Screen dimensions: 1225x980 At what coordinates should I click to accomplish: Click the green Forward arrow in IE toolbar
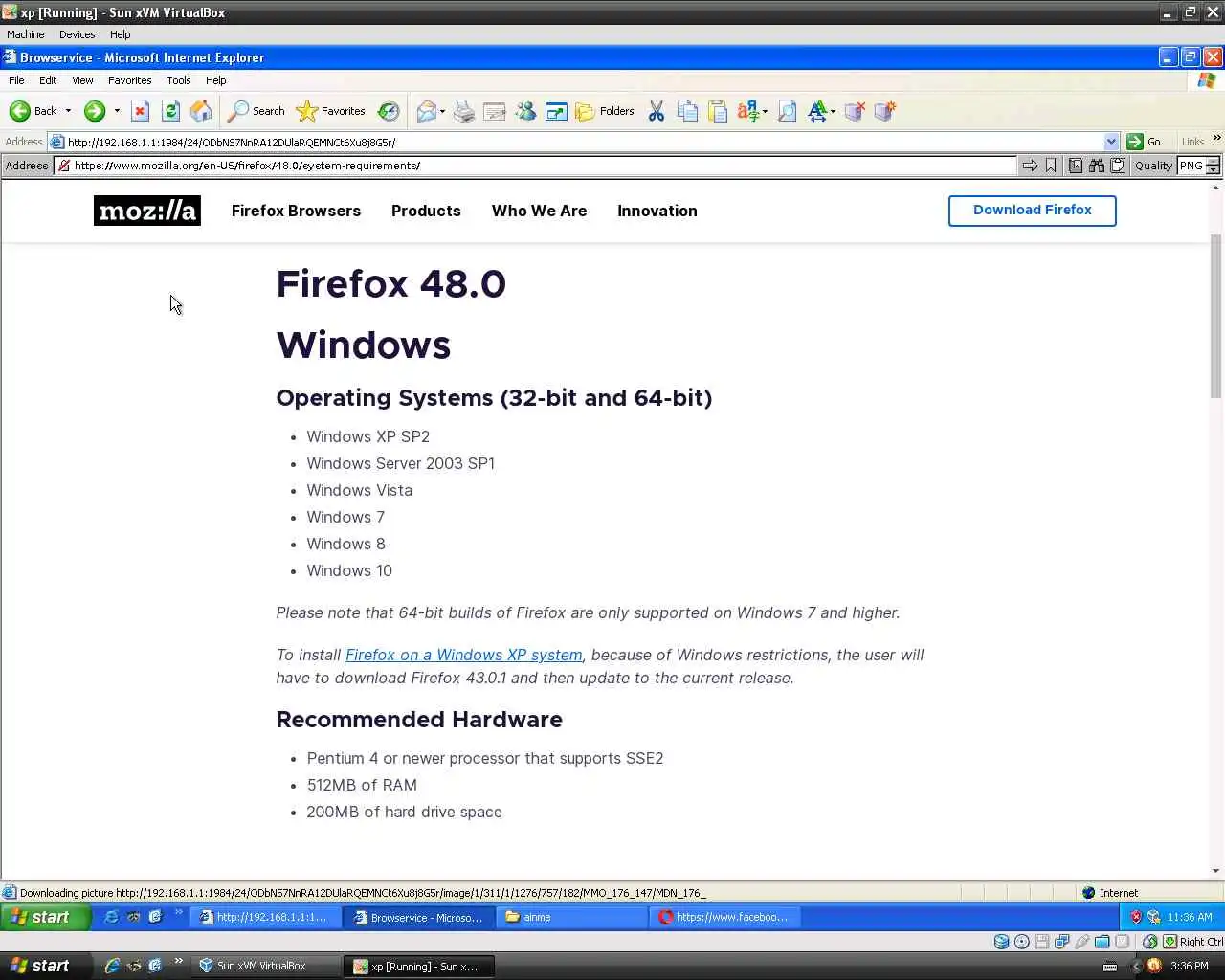tap(94, 111)
